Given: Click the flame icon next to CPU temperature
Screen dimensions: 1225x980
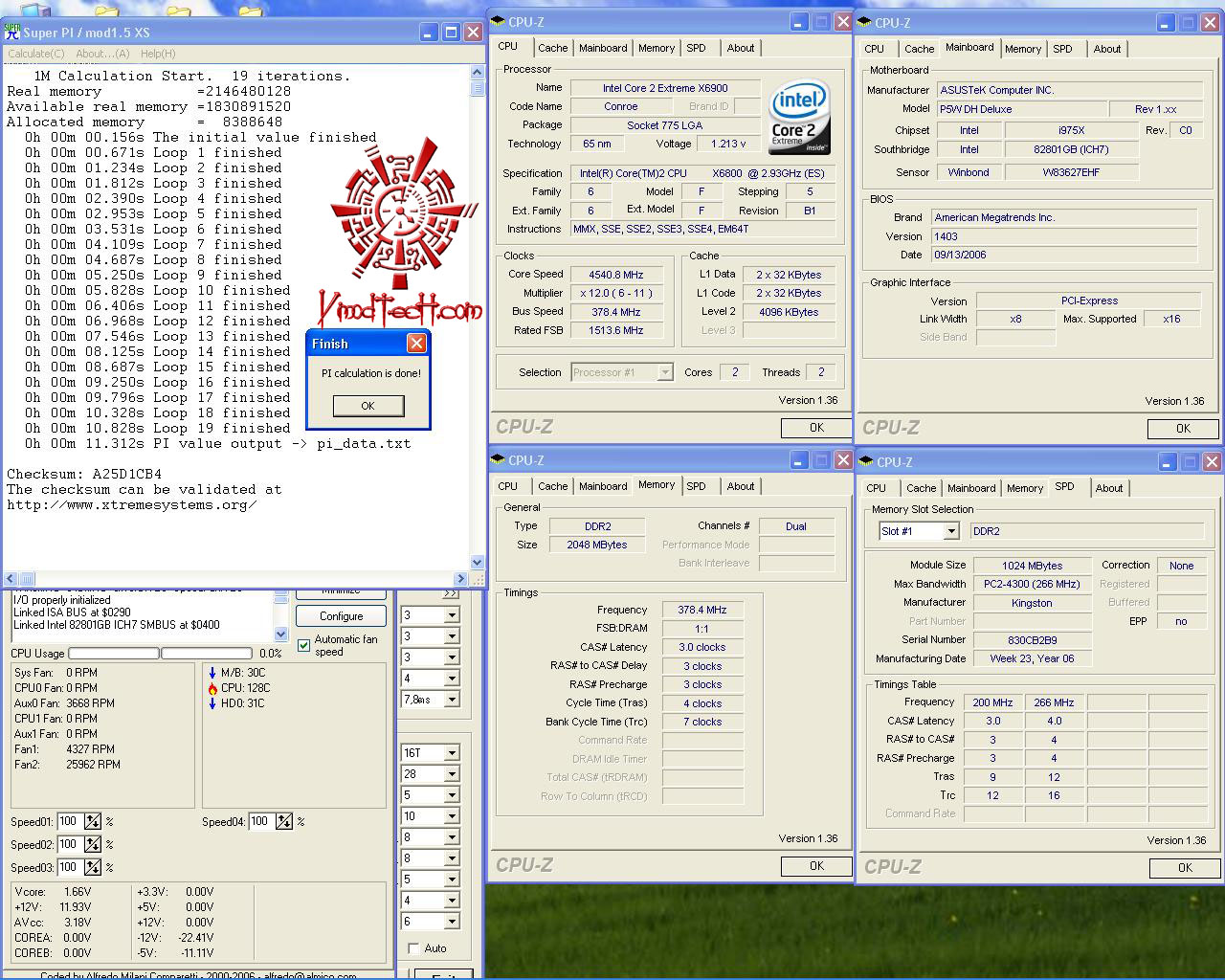Looking at the screenshot, I should pyautogui.click(x=212, y=688).
